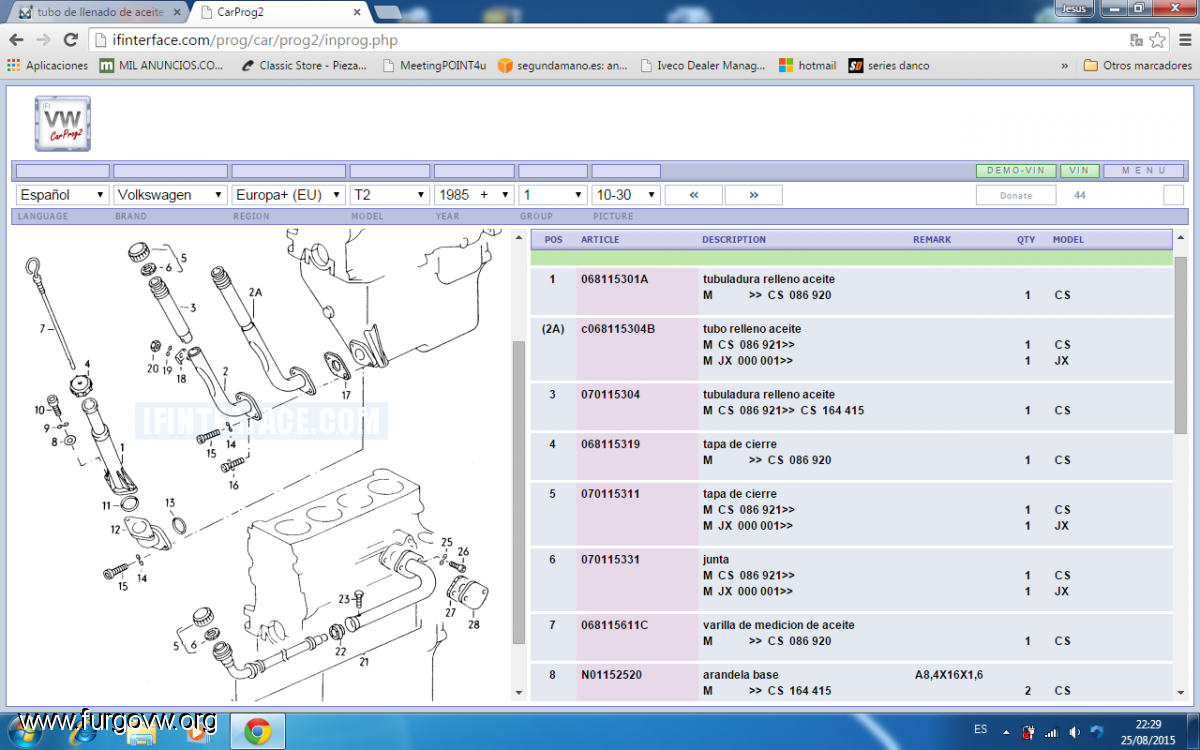Launch media player from the taskbar
The height and width of the screenshot is (750, 1200).
[197, 733]
